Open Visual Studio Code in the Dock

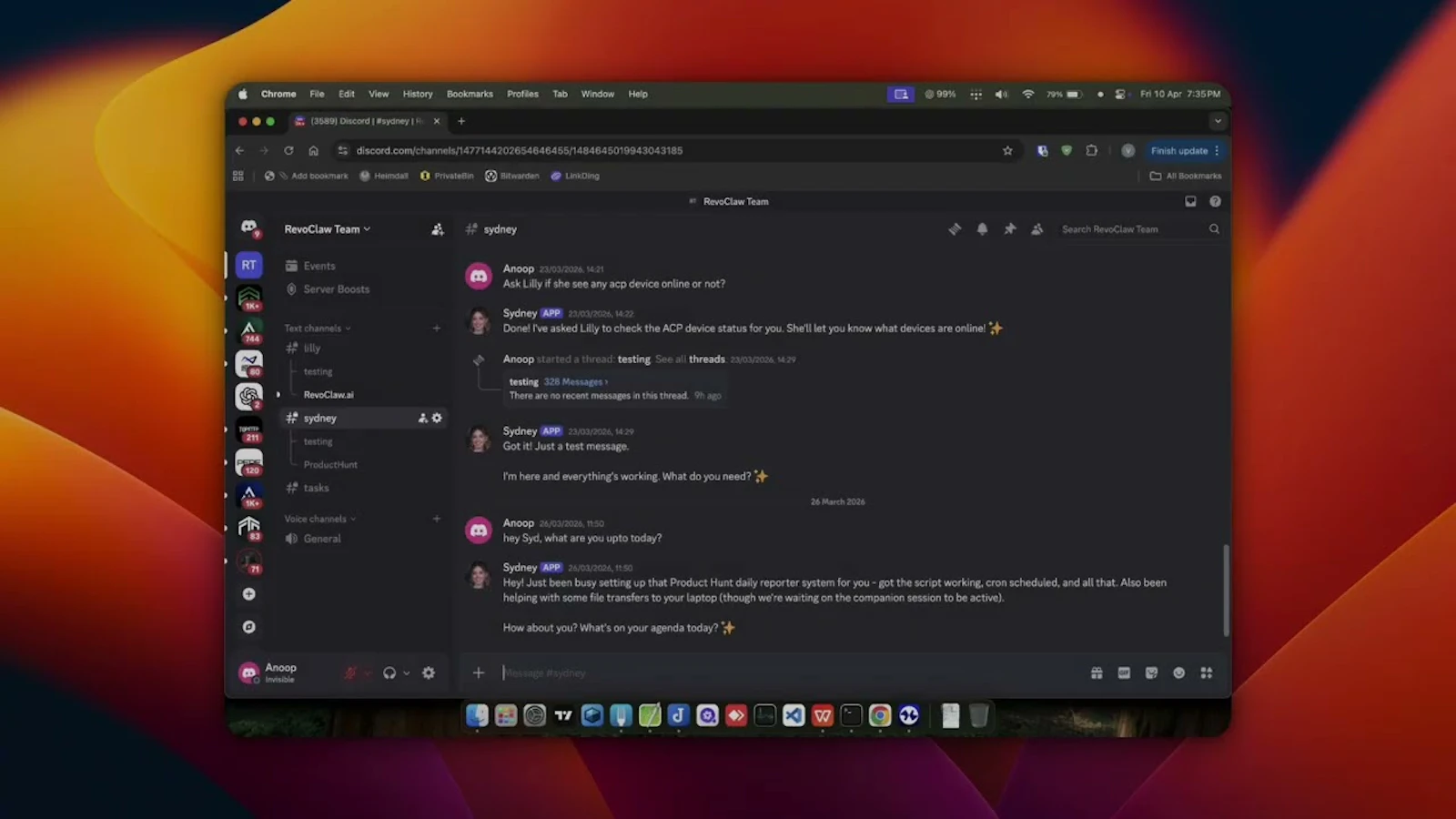(x=794, y=716)
